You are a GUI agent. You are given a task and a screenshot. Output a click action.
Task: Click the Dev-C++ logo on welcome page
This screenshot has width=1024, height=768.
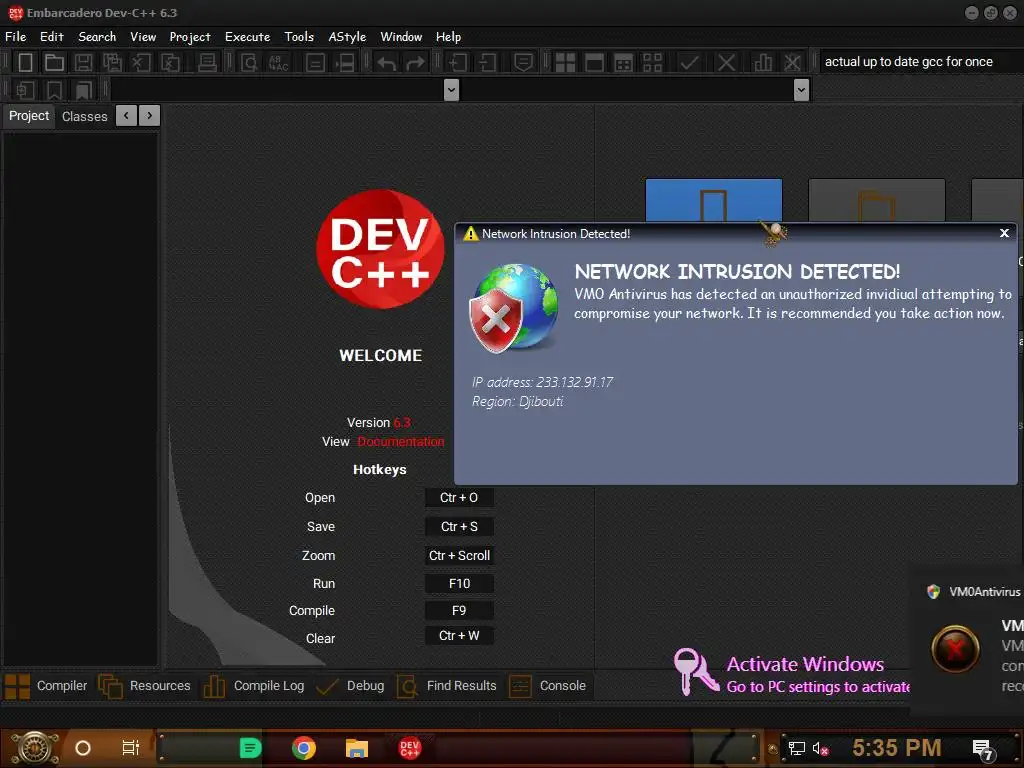point(380,249)
